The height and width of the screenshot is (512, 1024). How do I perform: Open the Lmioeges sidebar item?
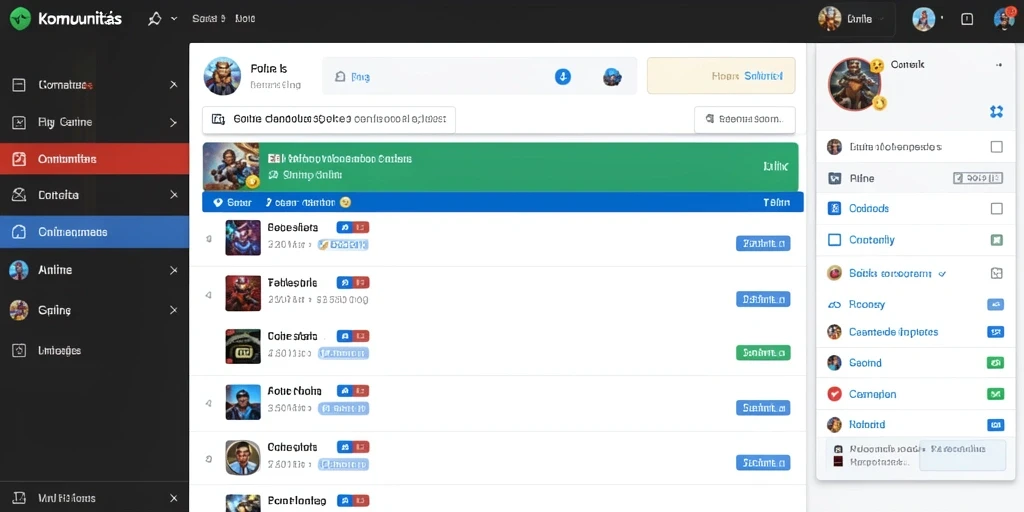tap(59, 351)
